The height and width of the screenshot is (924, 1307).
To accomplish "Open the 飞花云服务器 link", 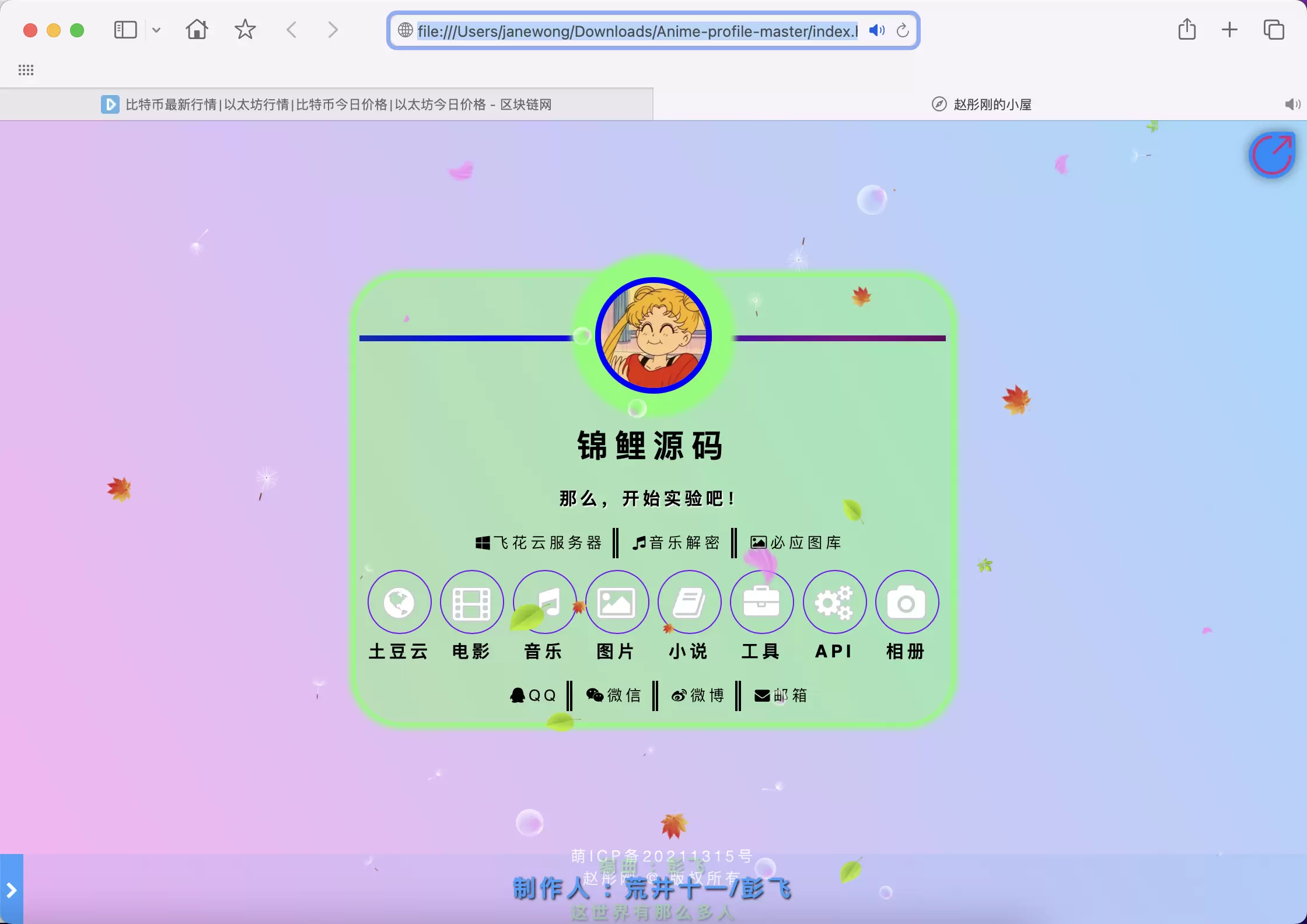I will (x=539, y=542).
